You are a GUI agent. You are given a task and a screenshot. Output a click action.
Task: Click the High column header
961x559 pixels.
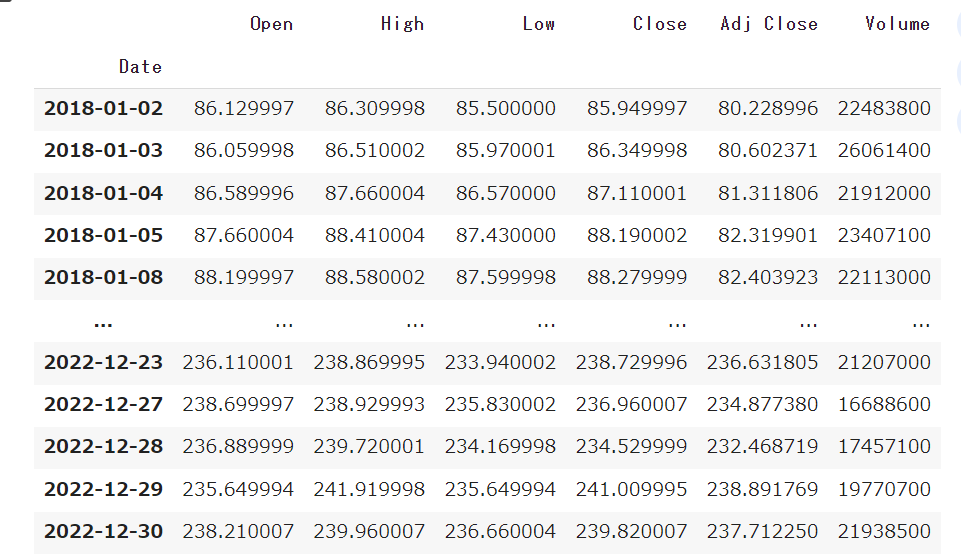click(403, 24)
